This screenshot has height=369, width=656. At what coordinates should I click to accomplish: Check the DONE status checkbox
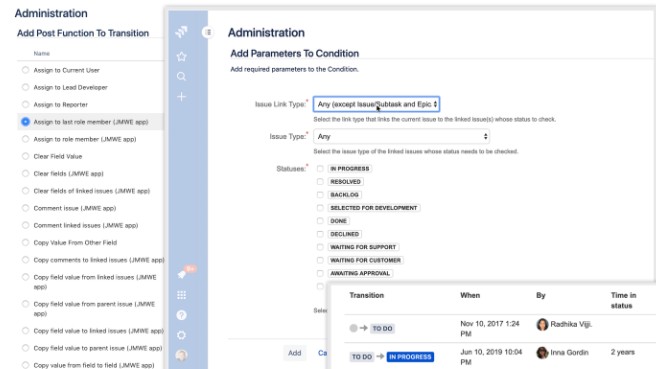(320, 221)
